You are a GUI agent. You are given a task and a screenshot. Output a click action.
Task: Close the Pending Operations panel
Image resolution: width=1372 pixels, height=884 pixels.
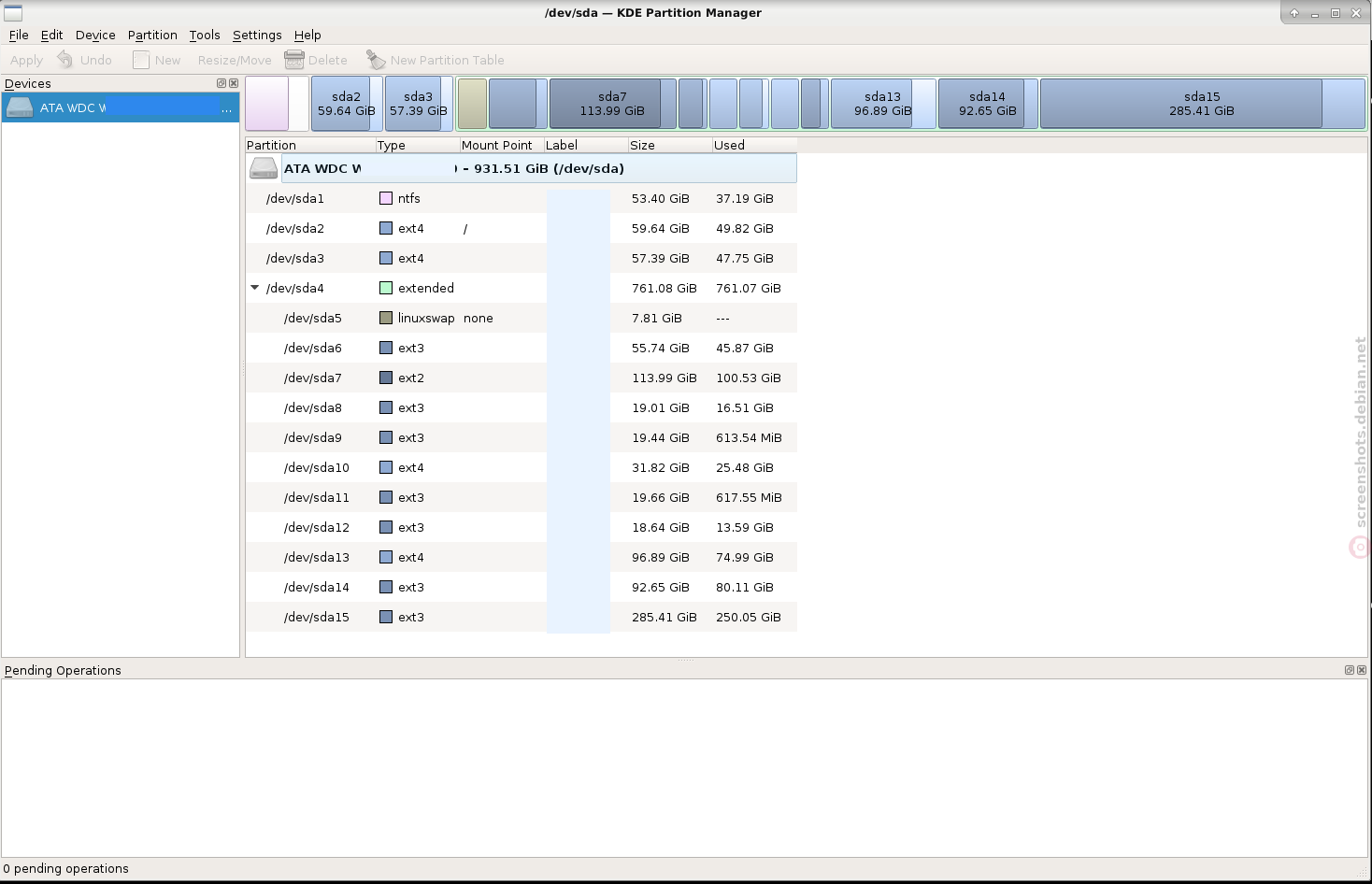pyautogui.click(x=1362, y=670)
